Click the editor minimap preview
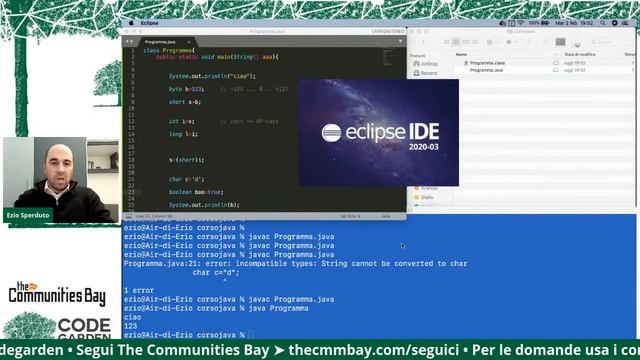The height and width of the screenshot is (360, 640). coord(388,58)
